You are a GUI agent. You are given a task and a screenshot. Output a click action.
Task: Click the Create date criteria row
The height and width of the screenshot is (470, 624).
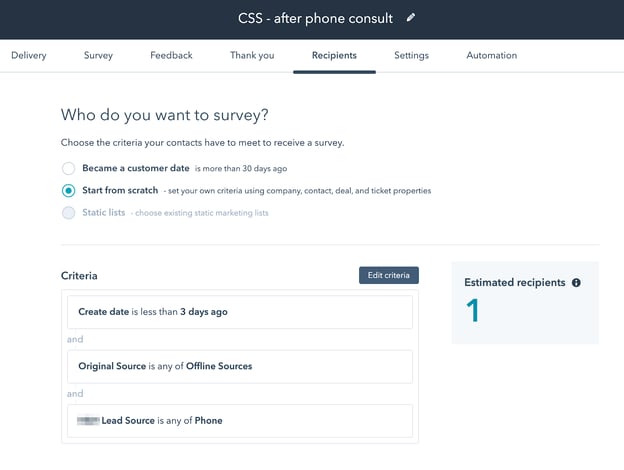(x=240, y=312)
